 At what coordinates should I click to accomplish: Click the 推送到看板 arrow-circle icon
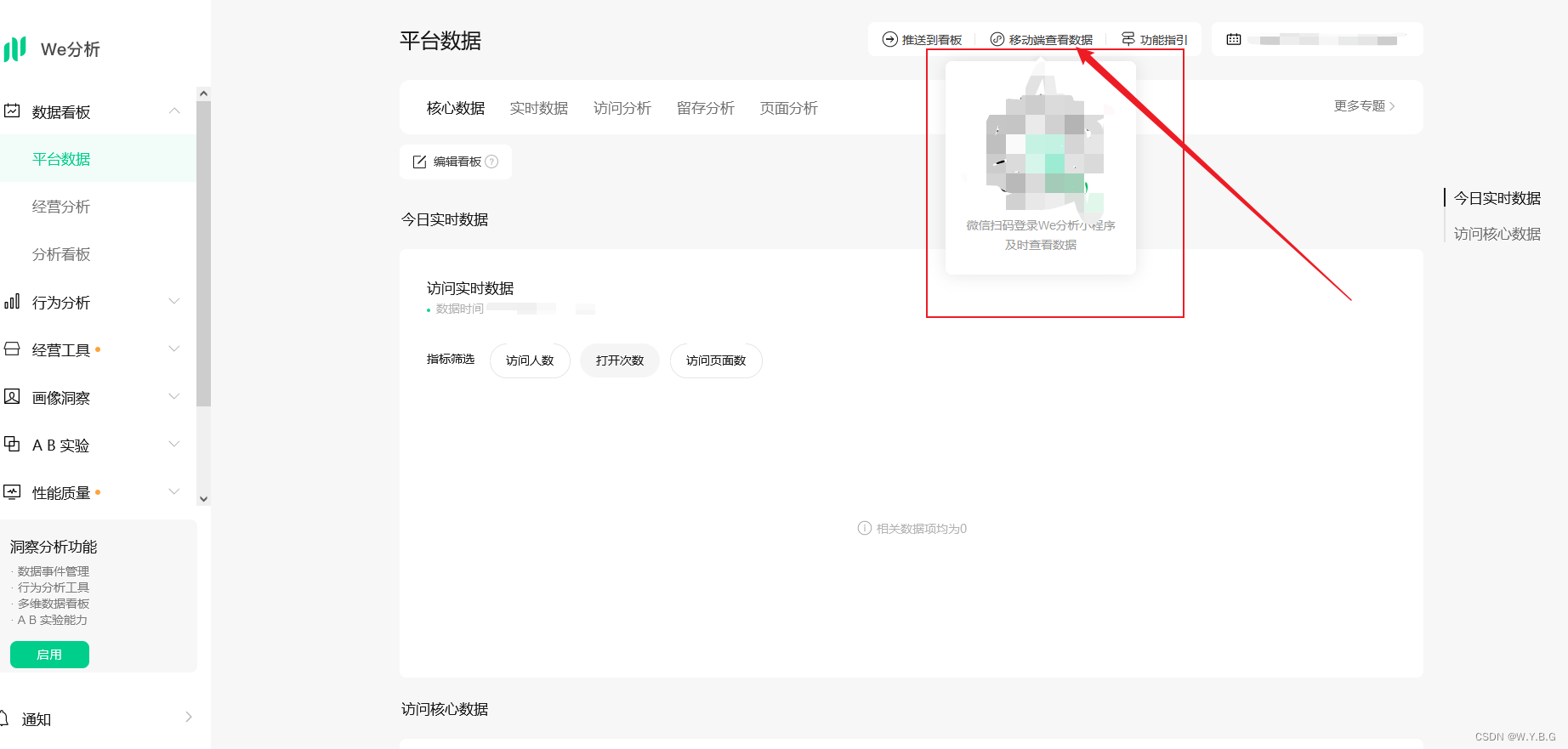click(889, 39)
